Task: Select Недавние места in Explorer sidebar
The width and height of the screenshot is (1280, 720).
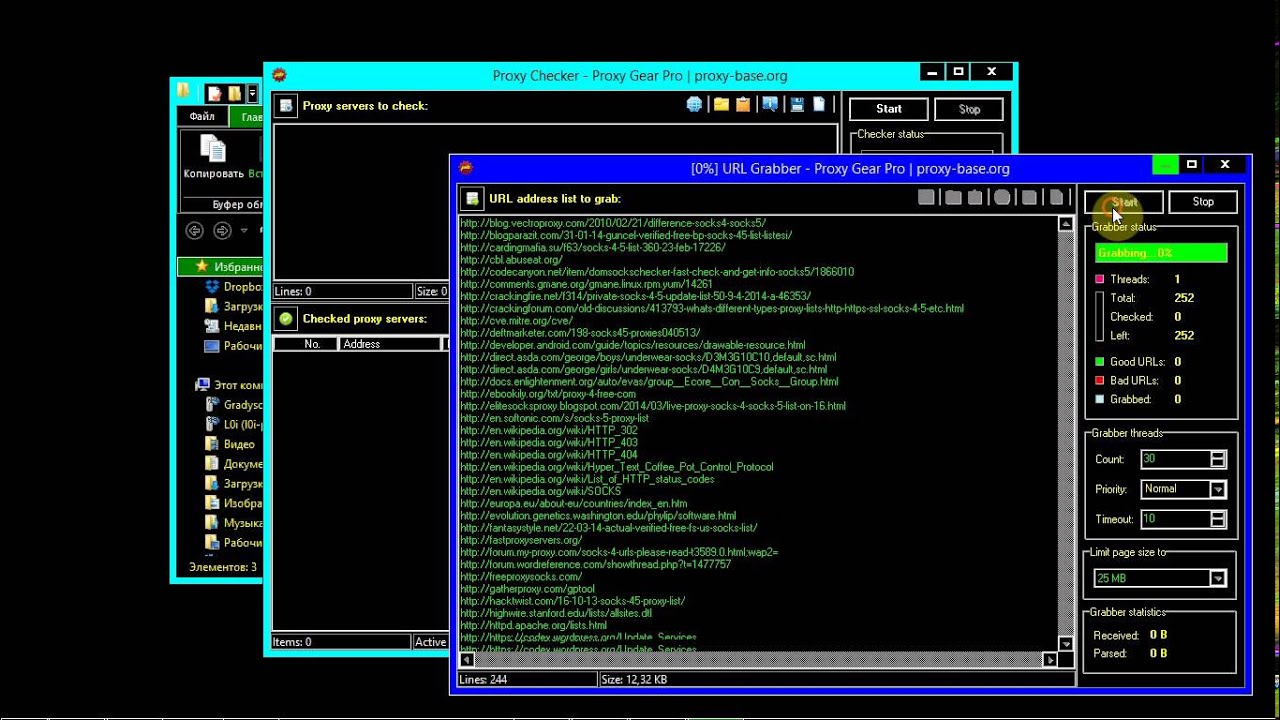Action: [x=232, y=326]
